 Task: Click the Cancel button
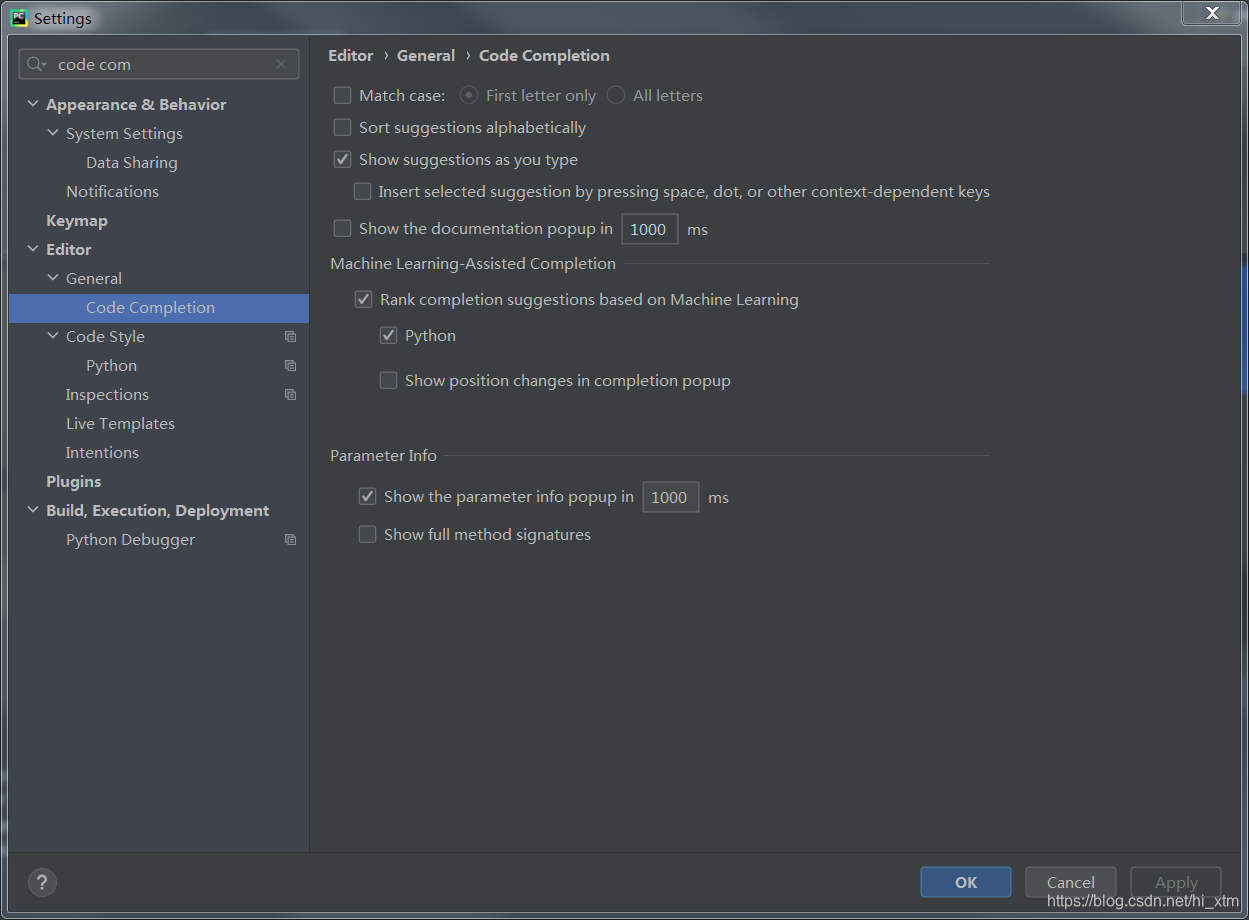click(1071, 882)
